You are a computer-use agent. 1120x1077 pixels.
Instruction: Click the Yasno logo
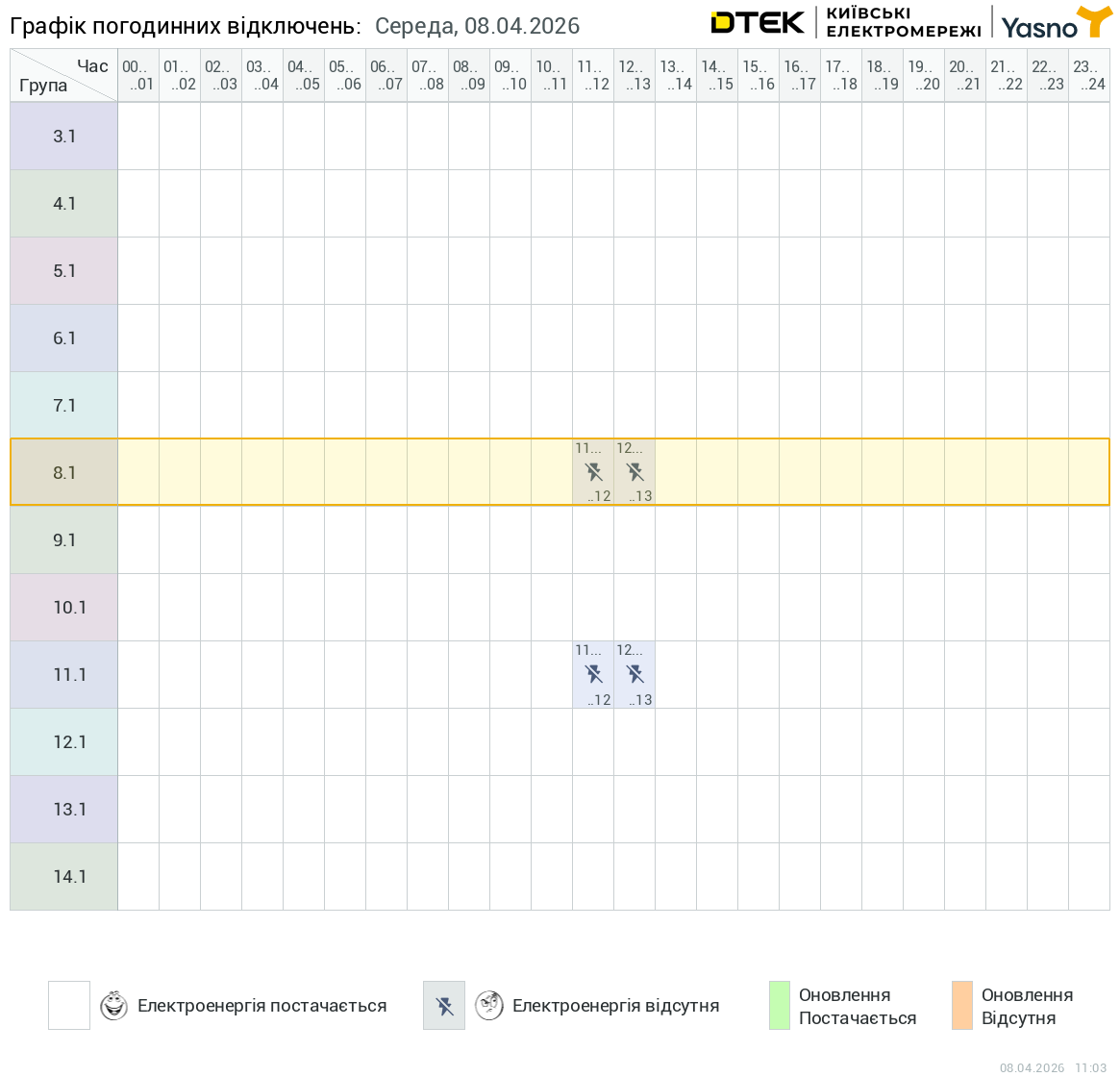(1056, 23)
